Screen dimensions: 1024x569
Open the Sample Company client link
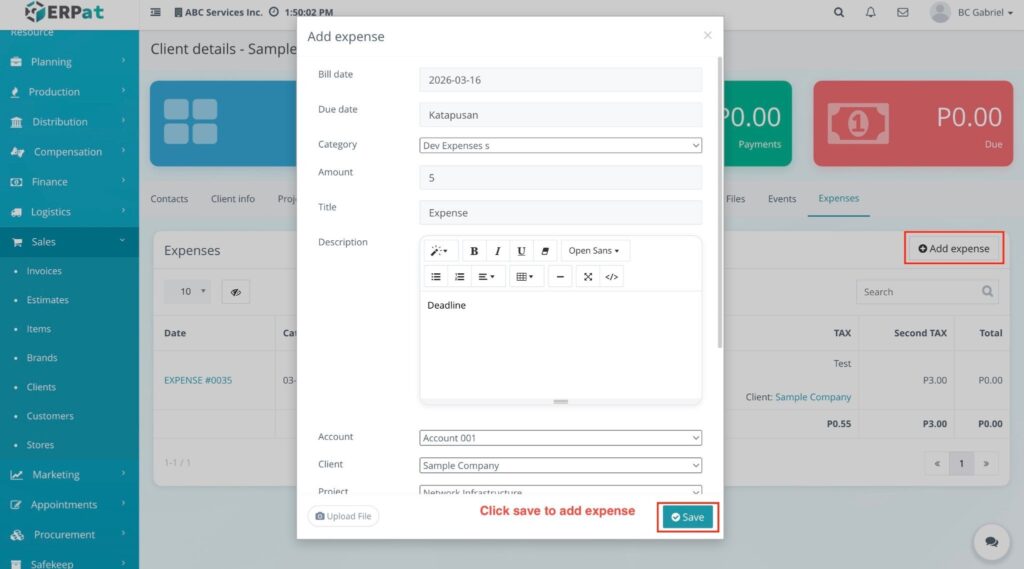813,397
